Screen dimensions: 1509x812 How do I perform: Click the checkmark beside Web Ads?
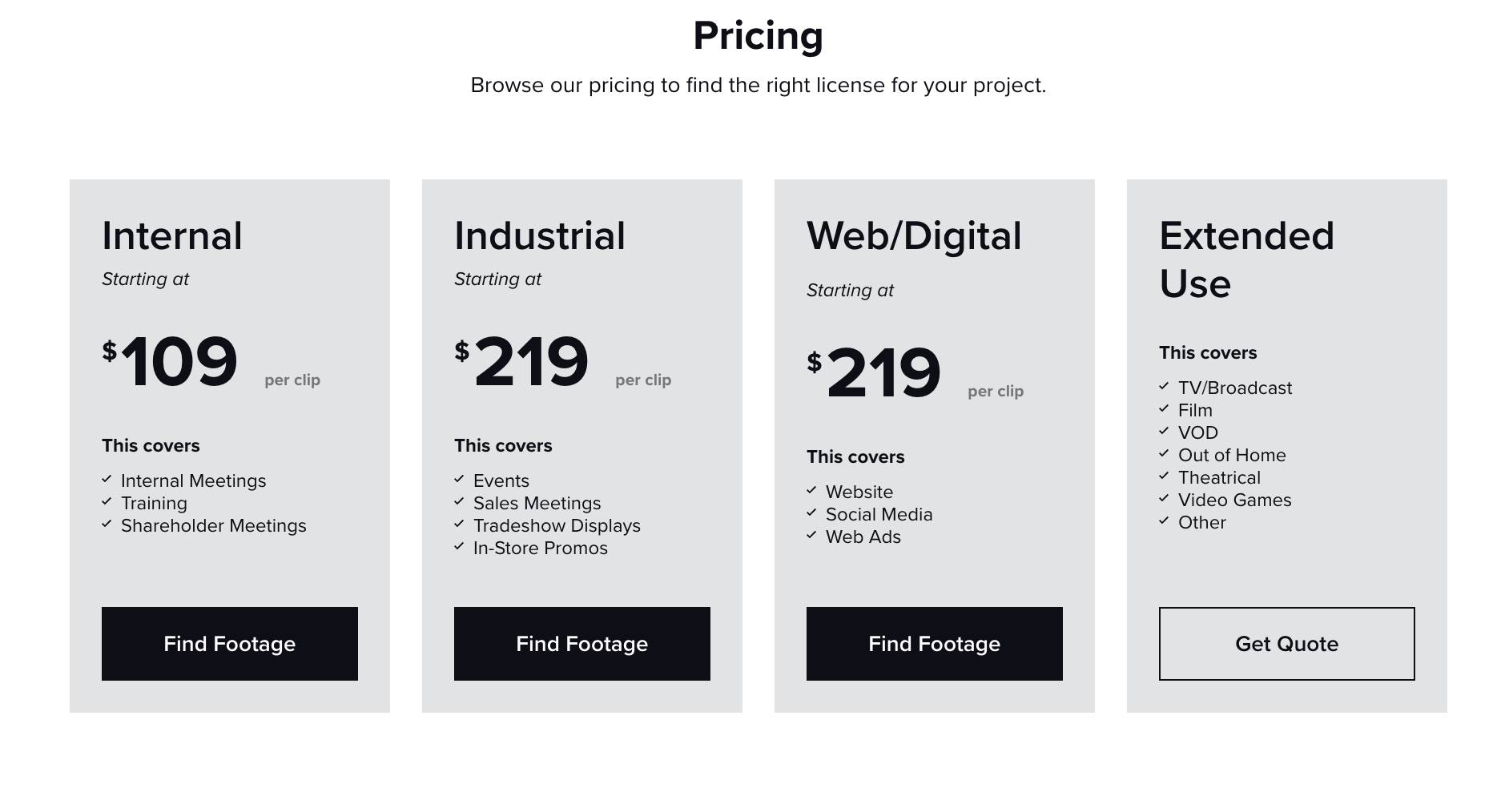coord(811,536)
